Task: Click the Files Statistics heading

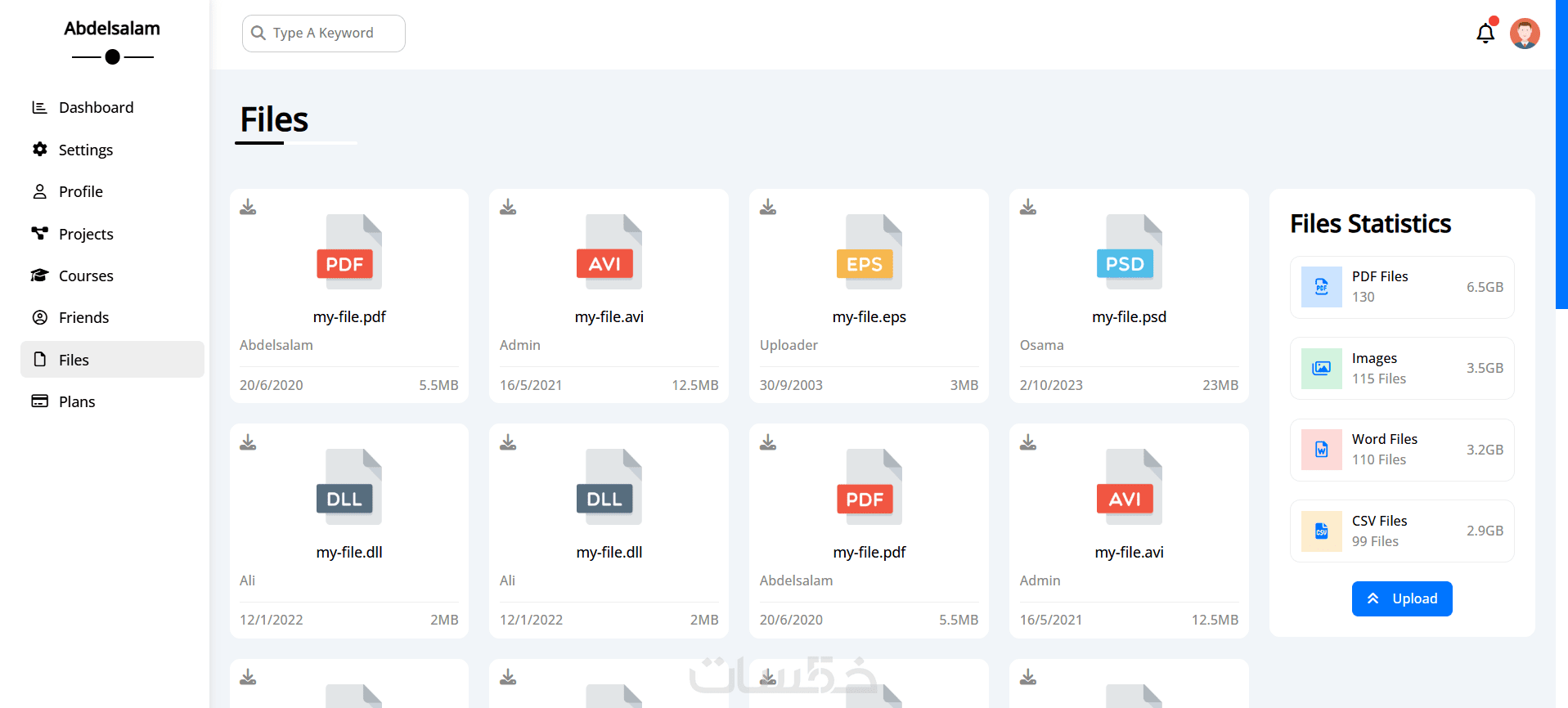Action: click(1370, 223)
